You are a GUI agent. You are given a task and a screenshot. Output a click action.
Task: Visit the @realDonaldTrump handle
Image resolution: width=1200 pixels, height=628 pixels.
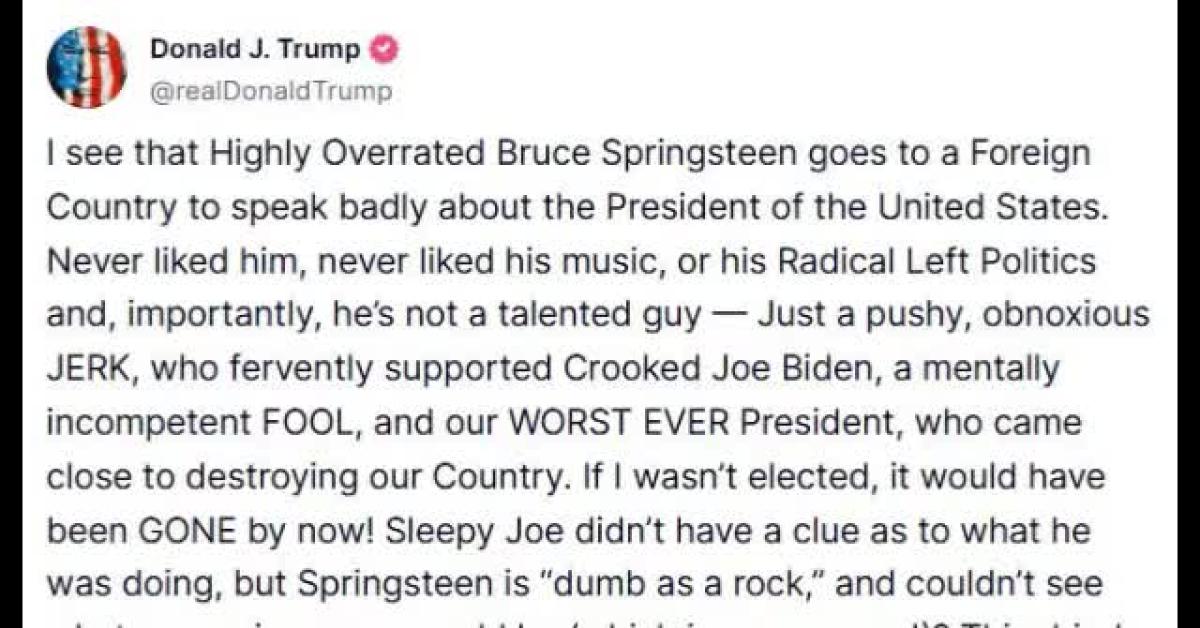click(x=271, y=92)
